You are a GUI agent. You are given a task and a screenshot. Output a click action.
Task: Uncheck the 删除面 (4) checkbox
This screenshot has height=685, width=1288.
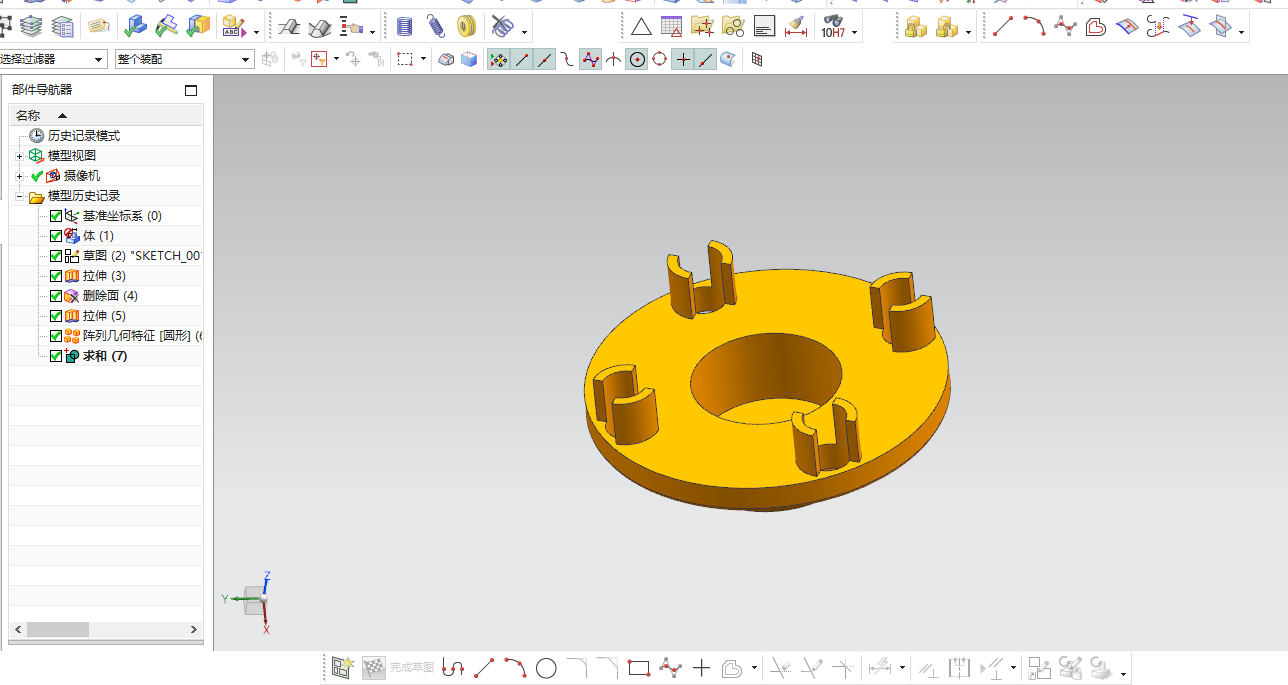(x=56, y=296)
